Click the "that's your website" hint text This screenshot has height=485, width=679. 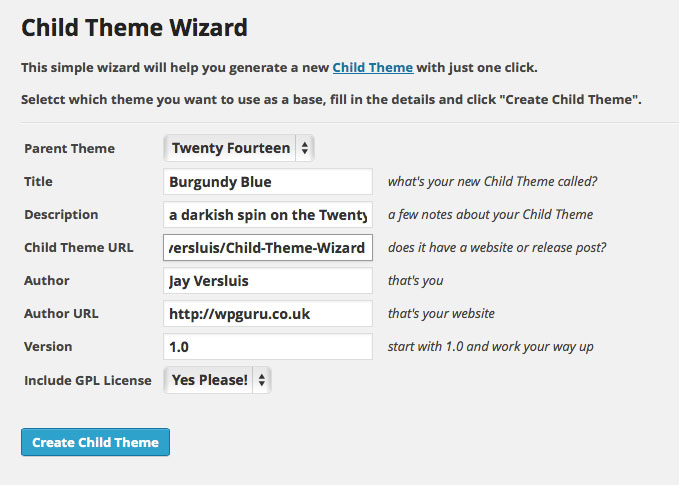click(441, 314)
